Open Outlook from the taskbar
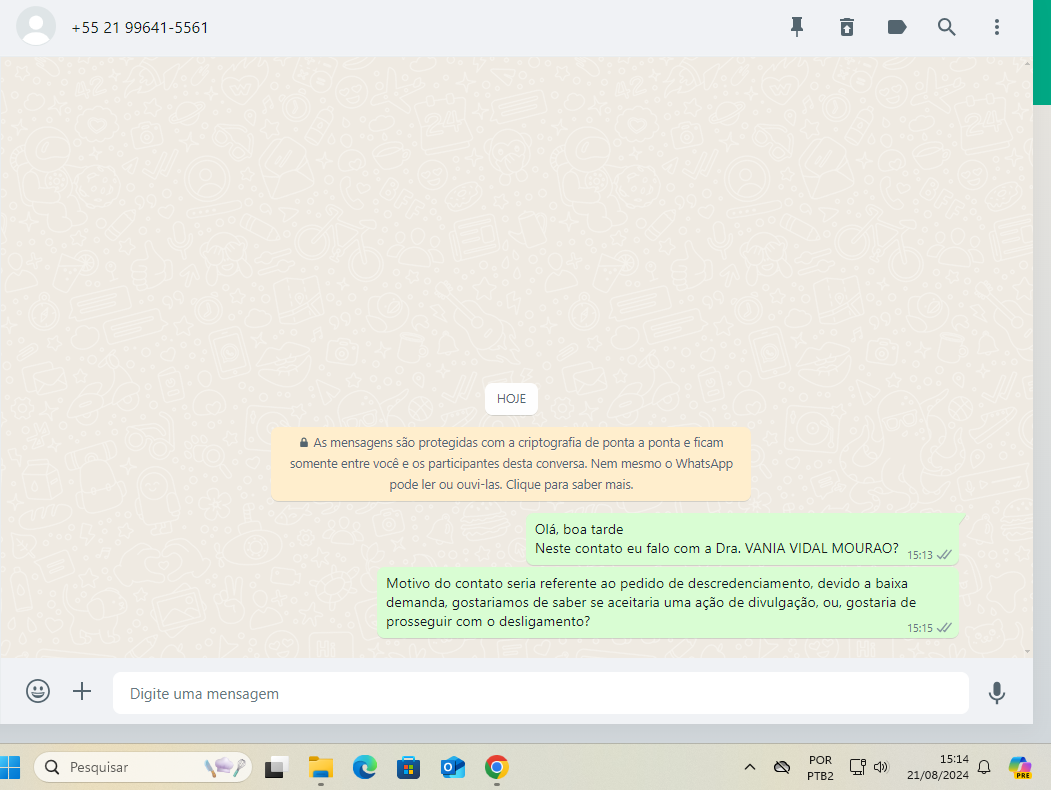The height and width of the screenshot is (790, 1051). point(452,767)
